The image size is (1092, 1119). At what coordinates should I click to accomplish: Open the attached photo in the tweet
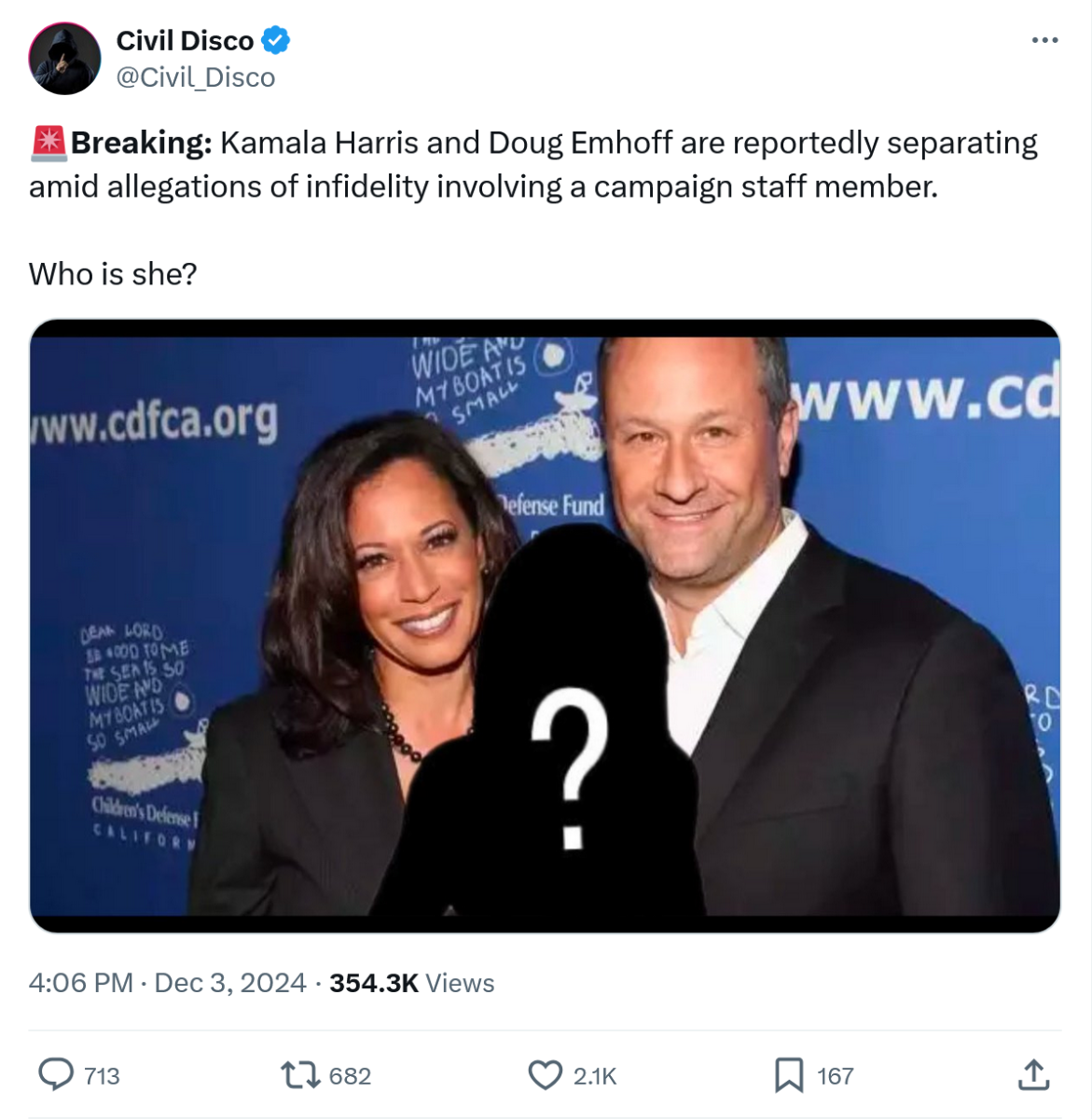(x=545, y=626)
